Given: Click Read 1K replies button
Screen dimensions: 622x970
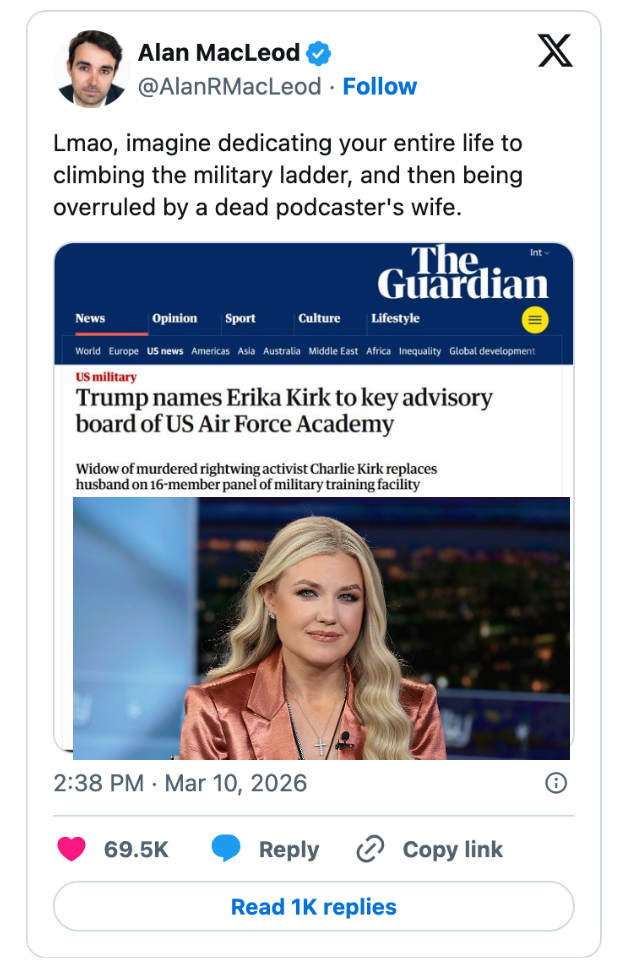Looking at the screenshot, I should click(x=314, y=906).
